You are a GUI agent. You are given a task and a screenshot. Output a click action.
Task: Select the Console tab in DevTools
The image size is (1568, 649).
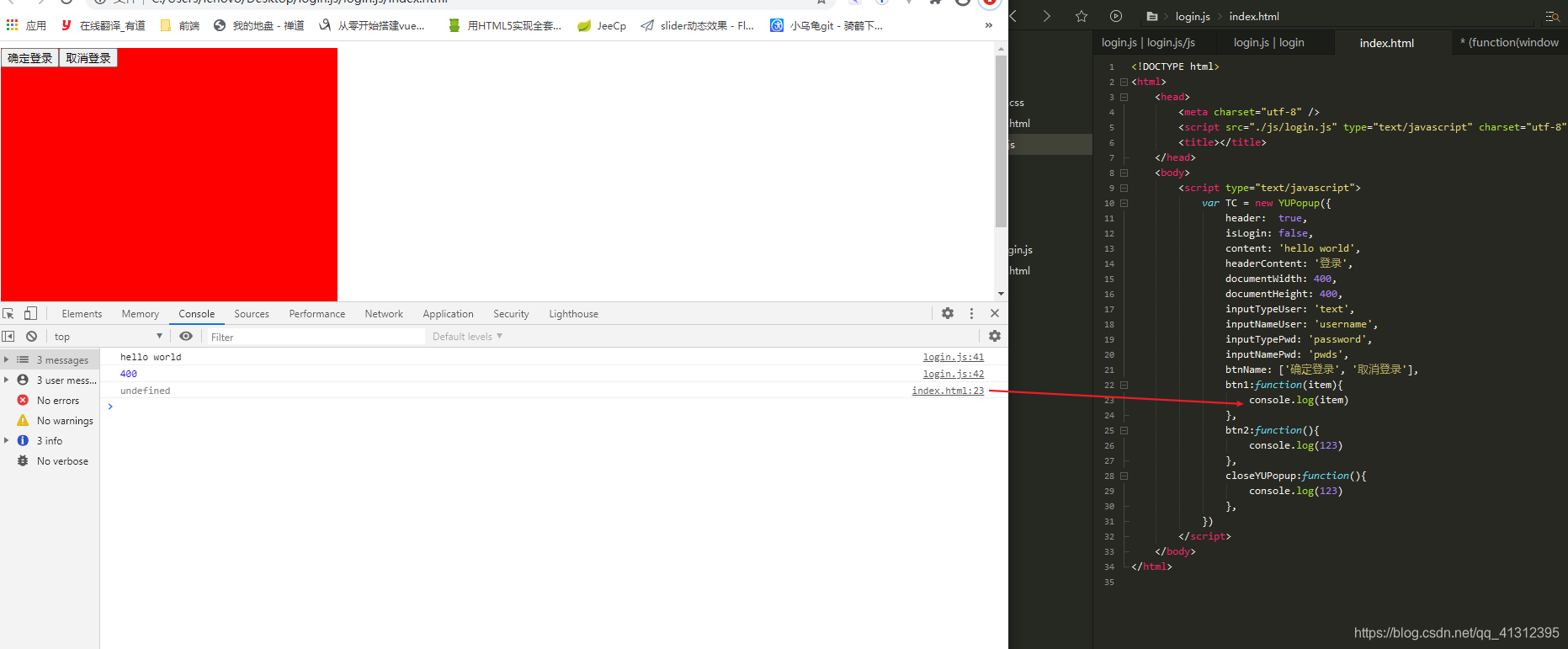197,314
